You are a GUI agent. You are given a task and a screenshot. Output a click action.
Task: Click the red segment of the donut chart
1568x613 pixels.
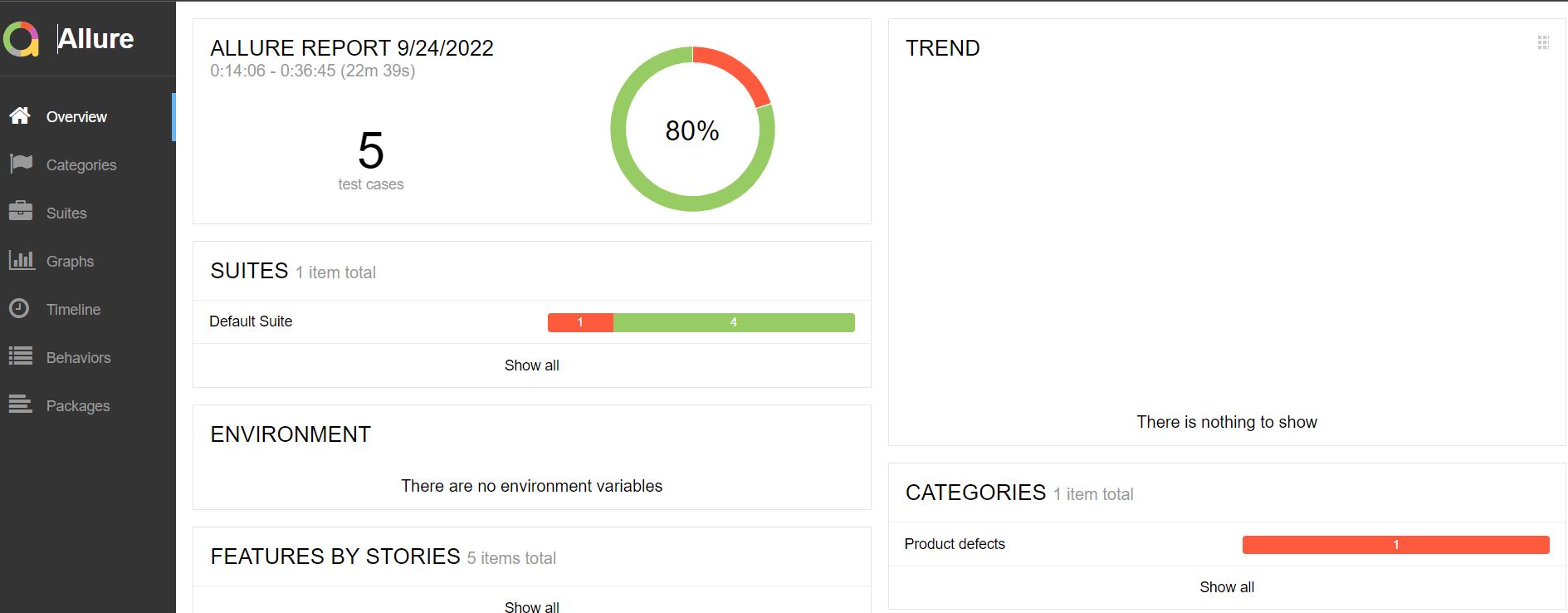[x=737, y=69]
